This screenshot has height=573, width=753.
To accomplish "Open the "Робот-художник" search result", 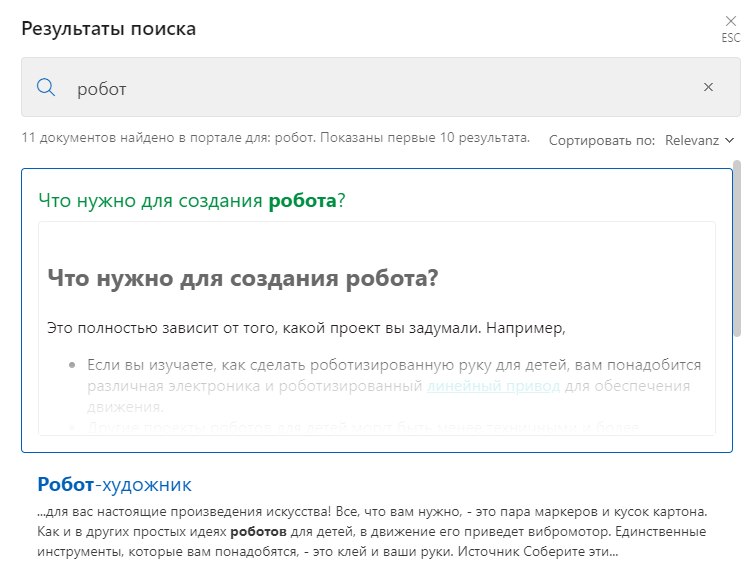I will (114, 484).
